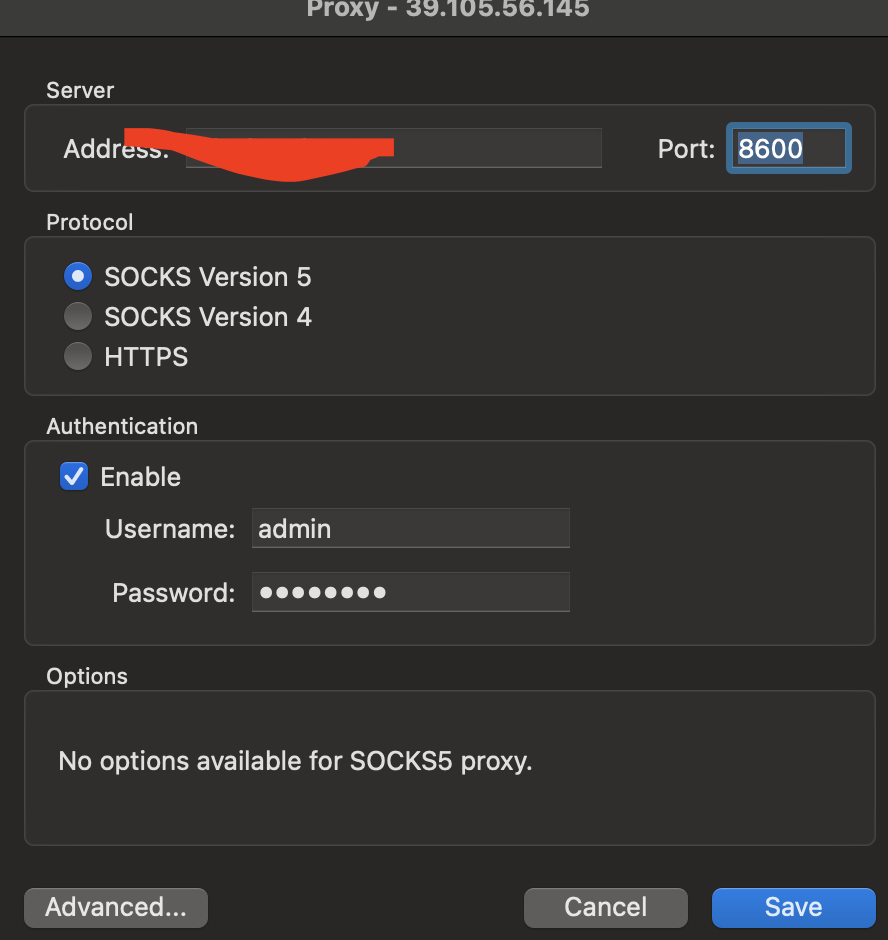888x940 pixels.
Task: Click the "Authentication" section heading
Action: tap(122, 426)
